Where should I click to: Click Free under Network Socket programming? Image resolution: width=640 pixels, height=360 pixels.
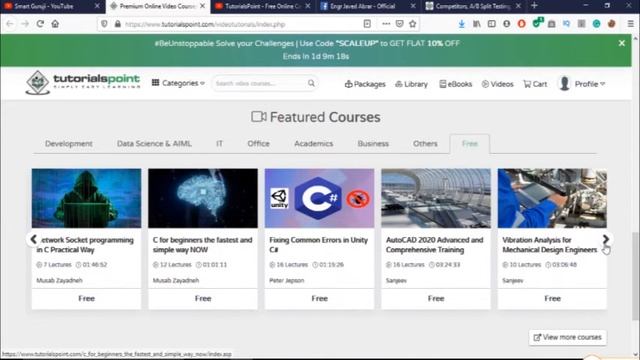point(87,298)
